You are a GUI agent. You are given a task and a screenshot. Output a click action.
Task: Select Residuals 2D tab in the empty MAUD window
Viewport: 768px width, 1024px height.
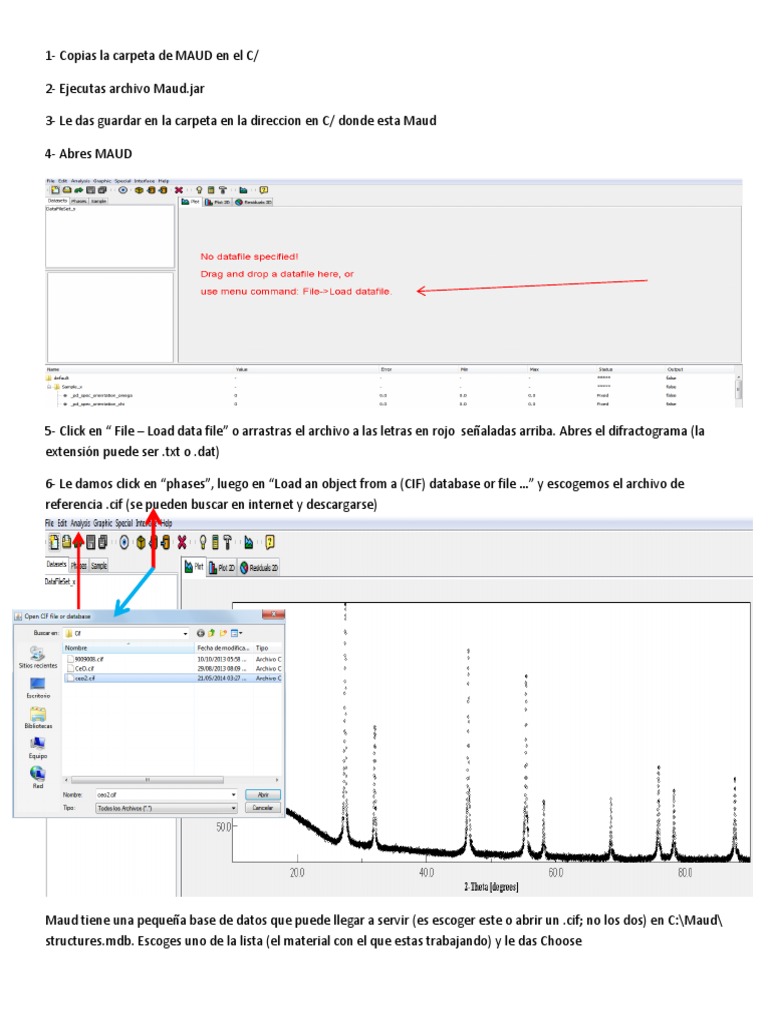click(253, 202)
